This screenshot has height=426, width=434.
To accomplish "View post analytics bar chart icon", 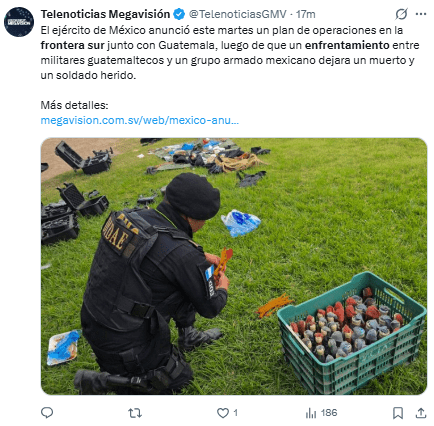I will point(311,413).
